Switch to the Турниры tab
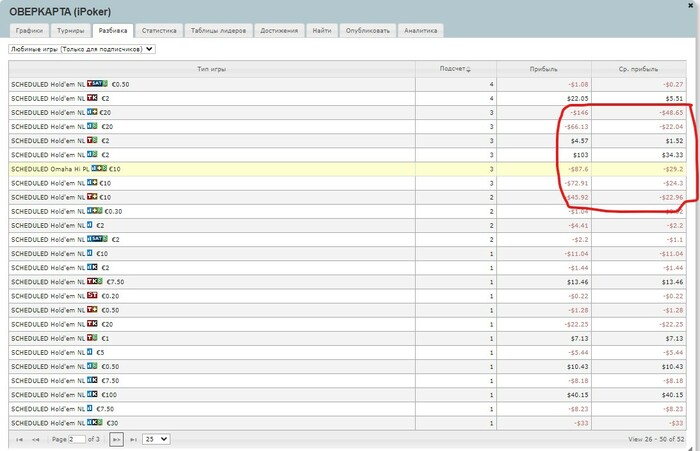This screenshot has height=451, width=700. (71, 31)
